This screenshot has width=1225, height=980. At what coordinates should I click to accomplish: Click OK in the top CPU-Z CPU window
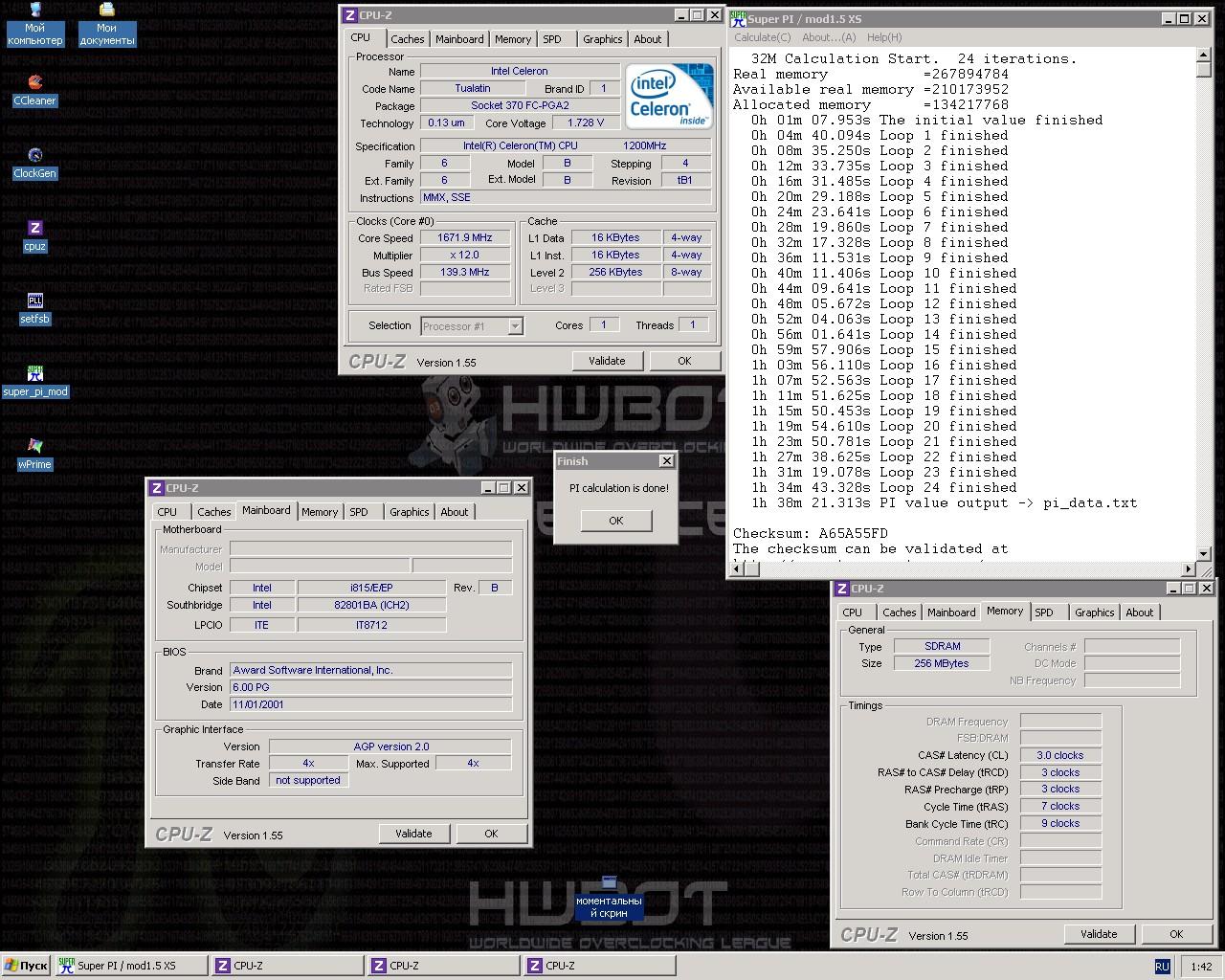pos(684,361)
